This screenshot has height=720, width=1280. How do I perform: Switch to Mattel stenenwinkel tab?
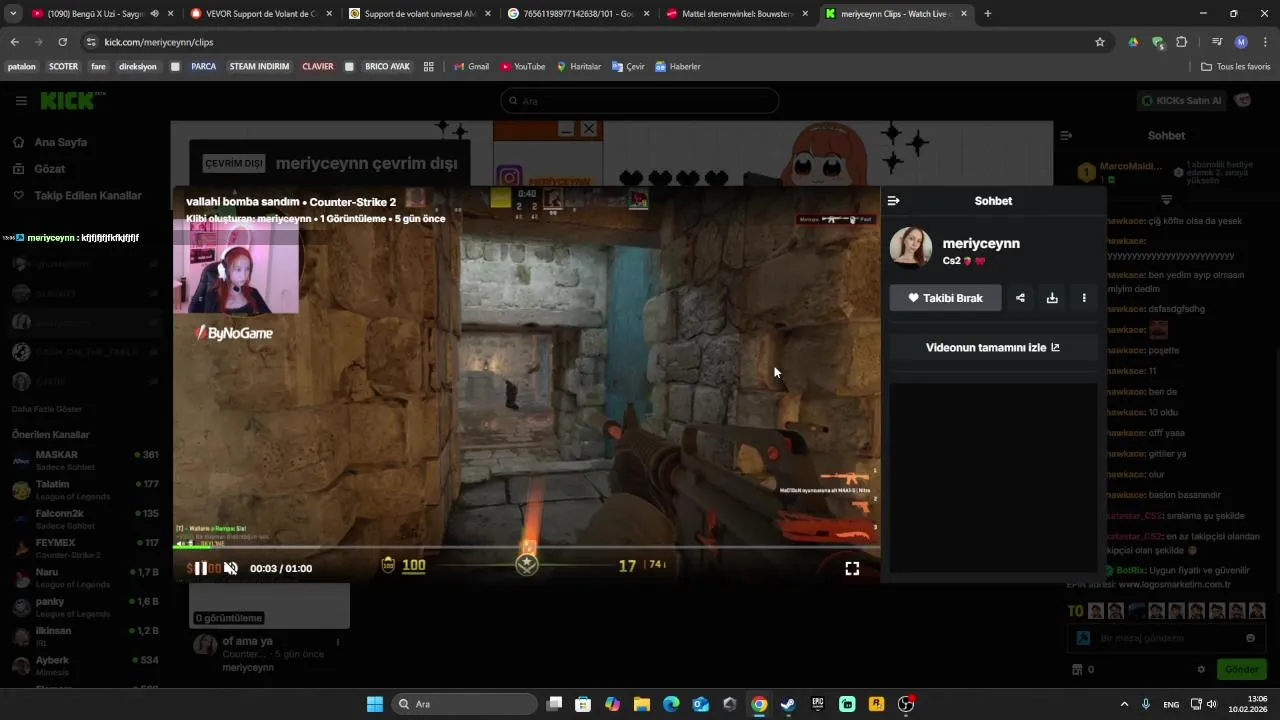point(738,14)
